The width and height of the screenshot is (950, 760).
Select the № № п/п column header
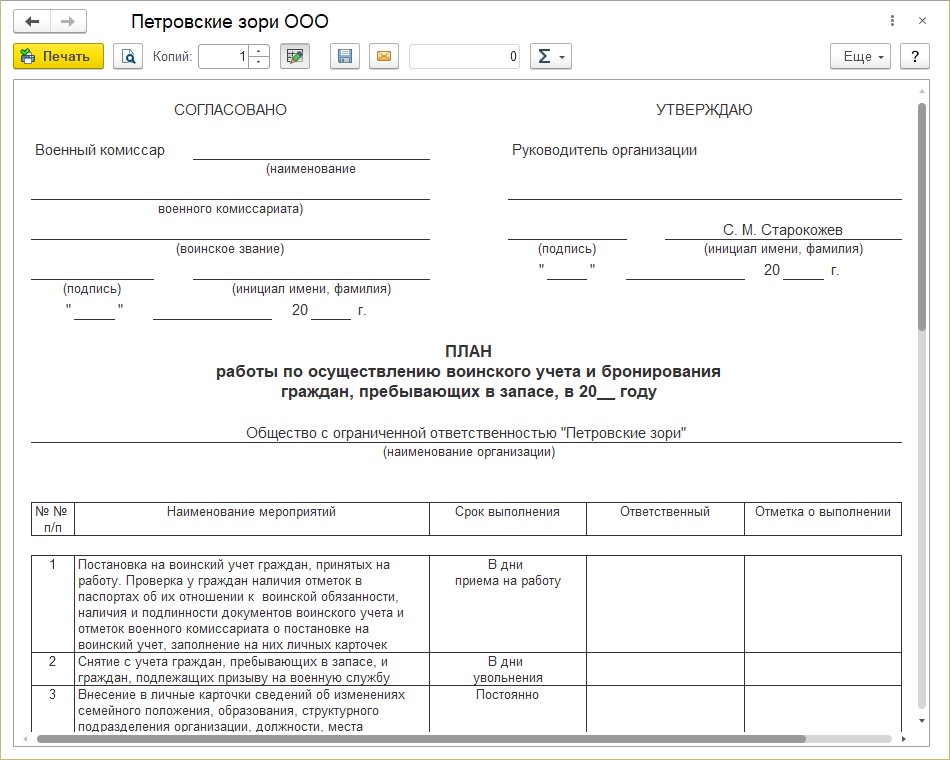coord(52,519)
